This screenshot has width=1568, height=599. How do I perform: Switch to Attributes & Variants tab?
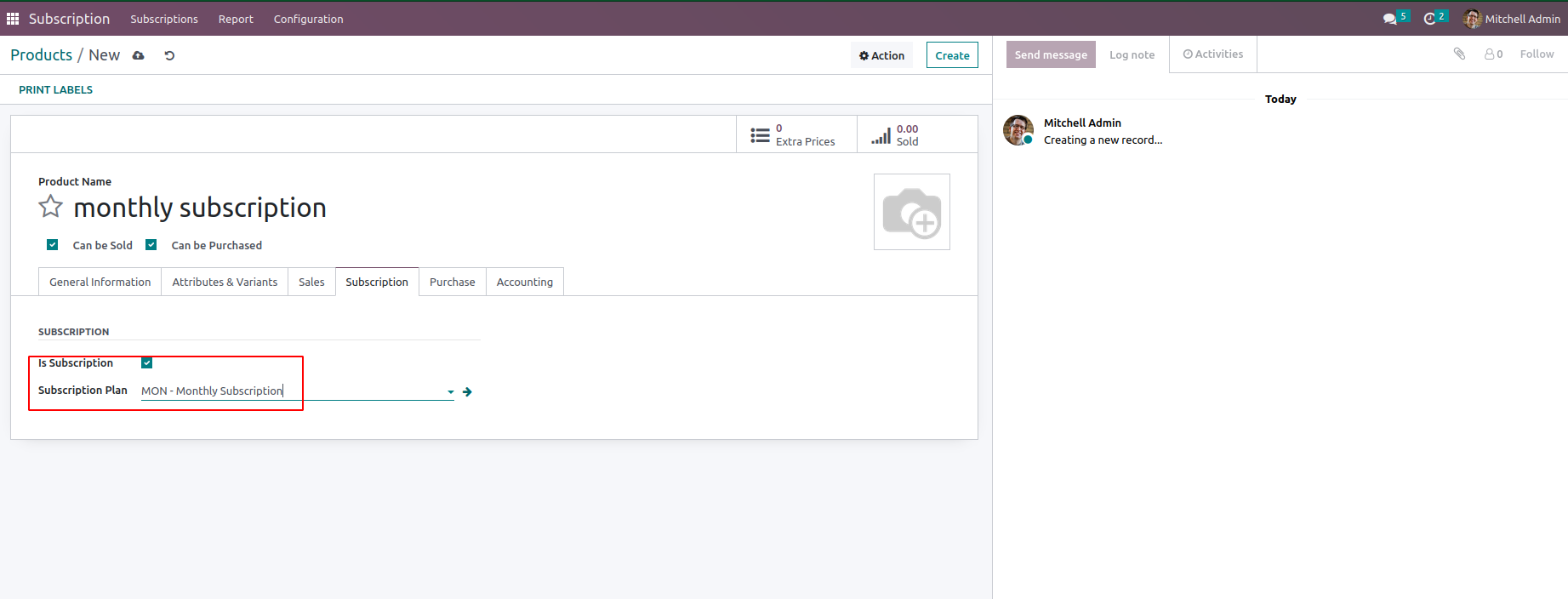(225, 282)
